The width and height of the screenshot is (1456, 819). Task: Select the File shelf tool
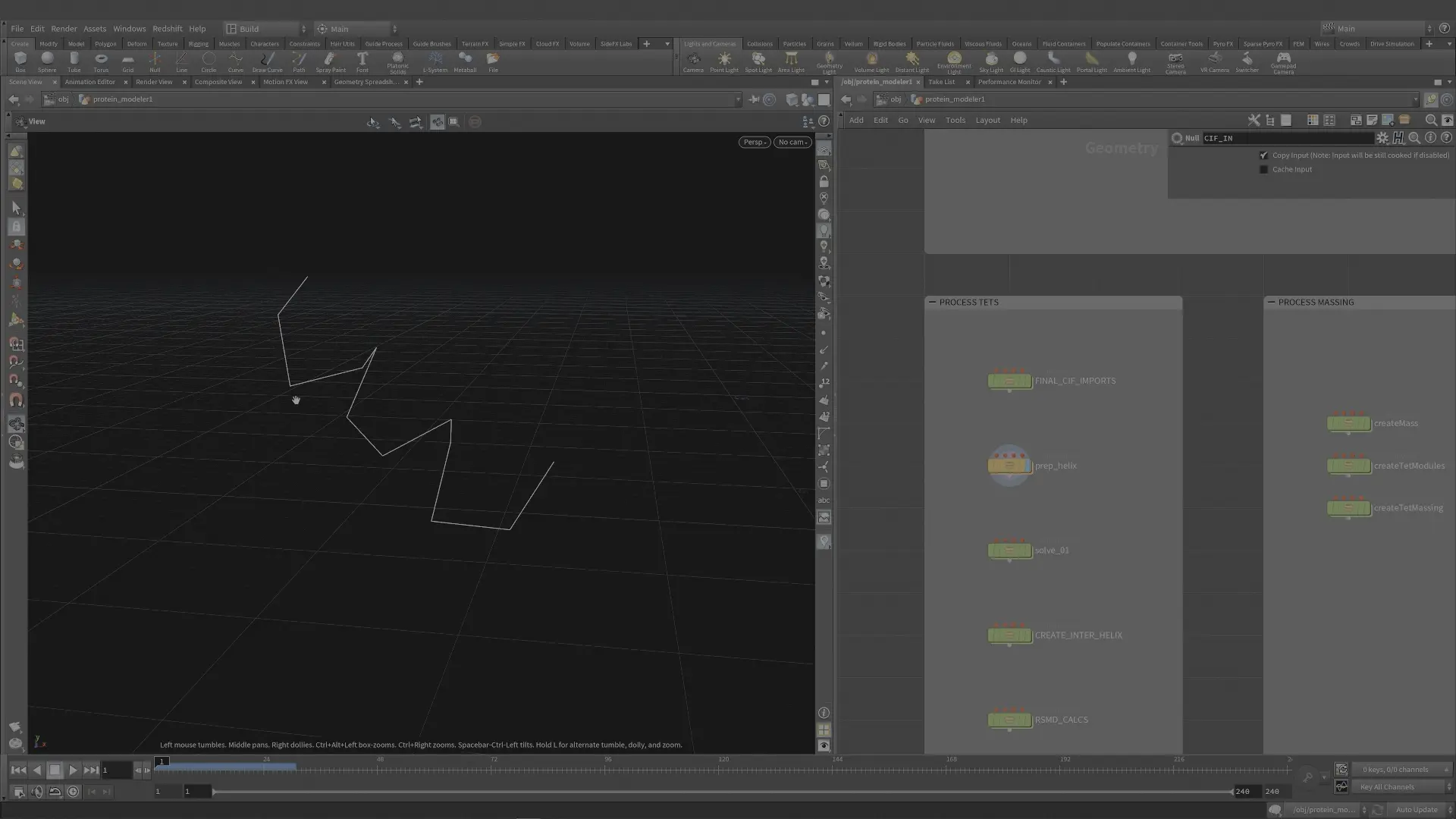coord(493,62)
